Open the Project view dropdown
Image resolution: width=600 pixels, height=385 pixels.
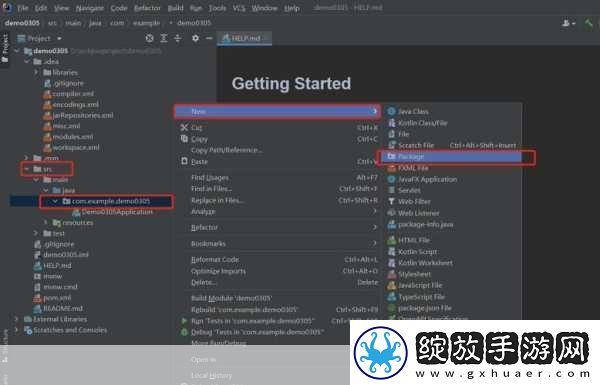(39, 38)
